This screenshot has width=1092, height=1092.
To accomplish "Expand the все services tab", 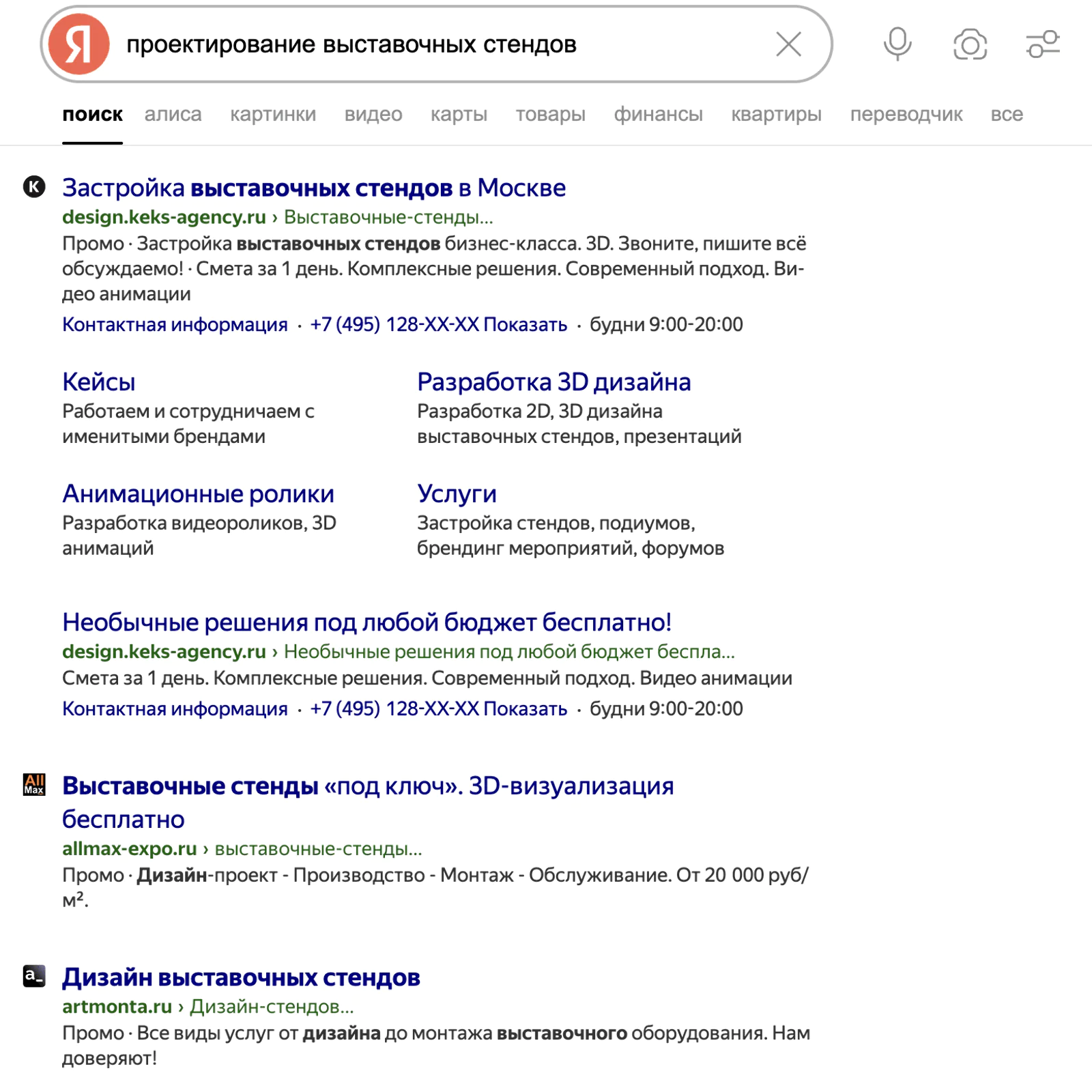I will [1007, 115].
